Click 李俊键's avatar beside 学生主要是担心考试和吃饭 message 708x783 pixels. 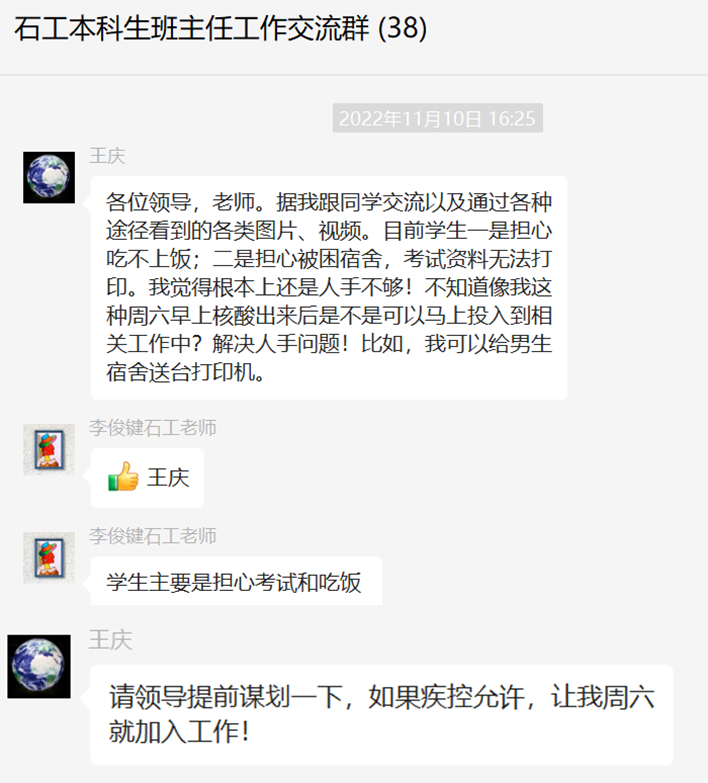click(x=49, y=557)
